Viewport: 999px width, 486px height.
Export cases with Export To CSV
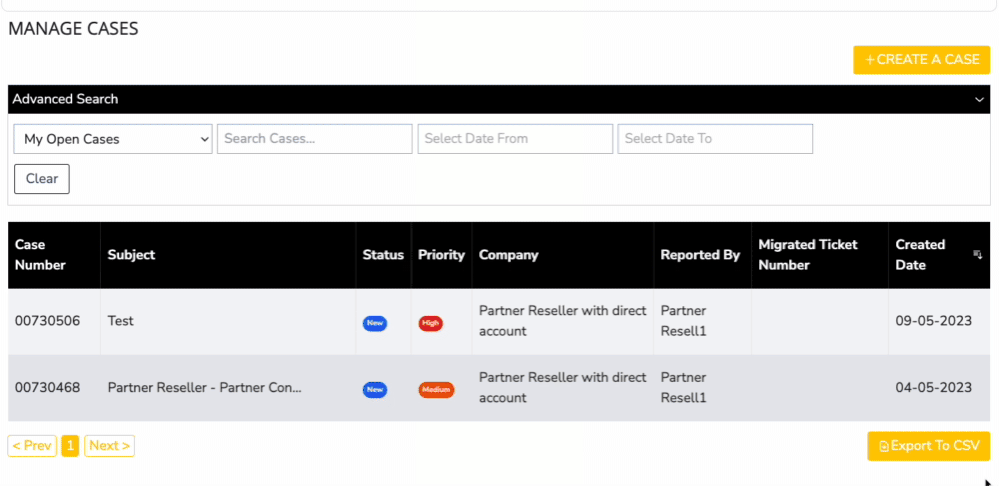[x=928, y=446]
